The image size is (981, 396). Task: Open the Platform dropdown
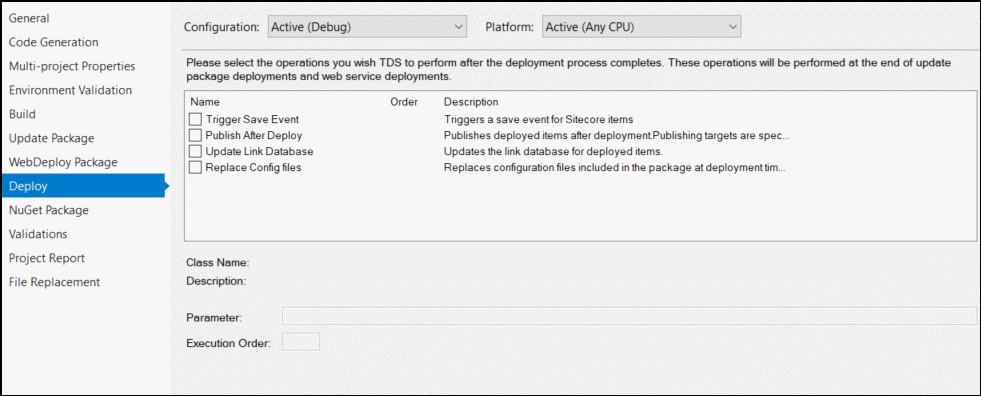point(641,27)
